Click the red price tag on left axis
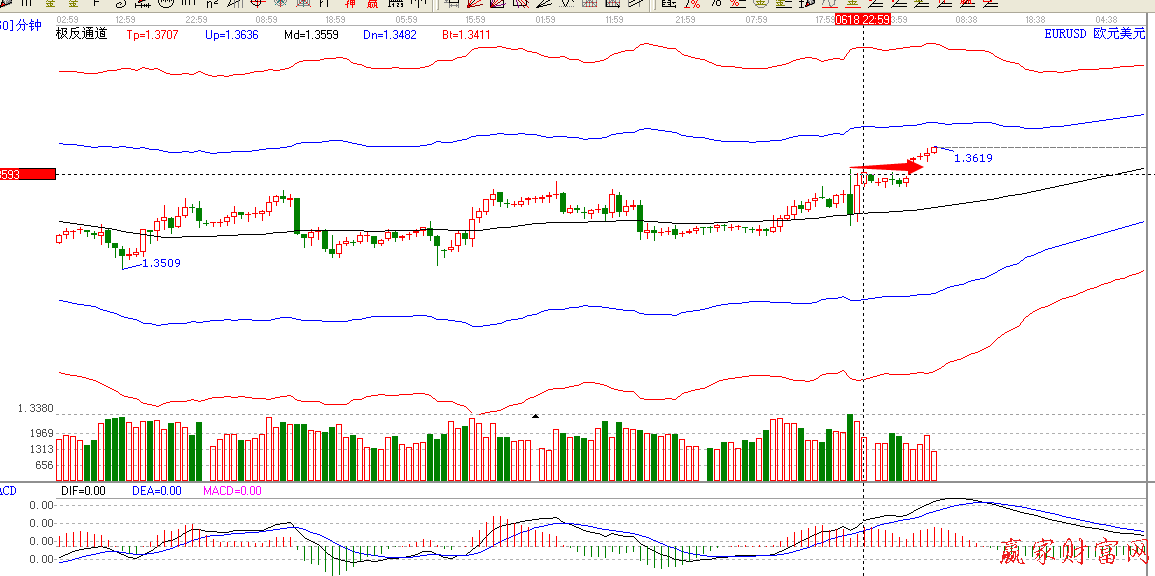 pos(27,174)
